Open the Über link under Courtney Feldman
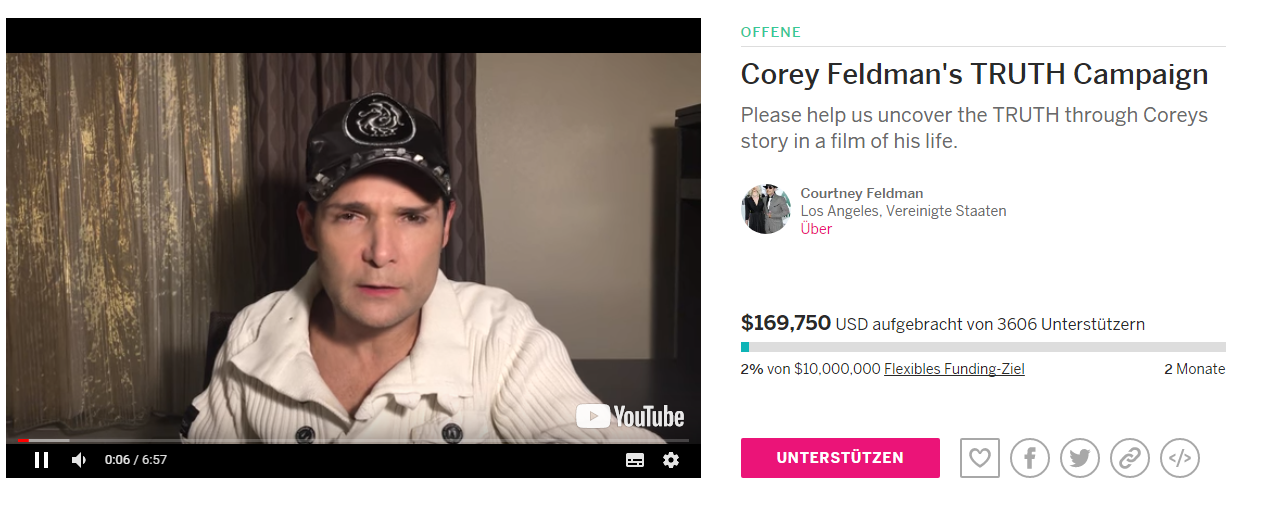This screenshot has height=506, width=1277. pos(816,229)
